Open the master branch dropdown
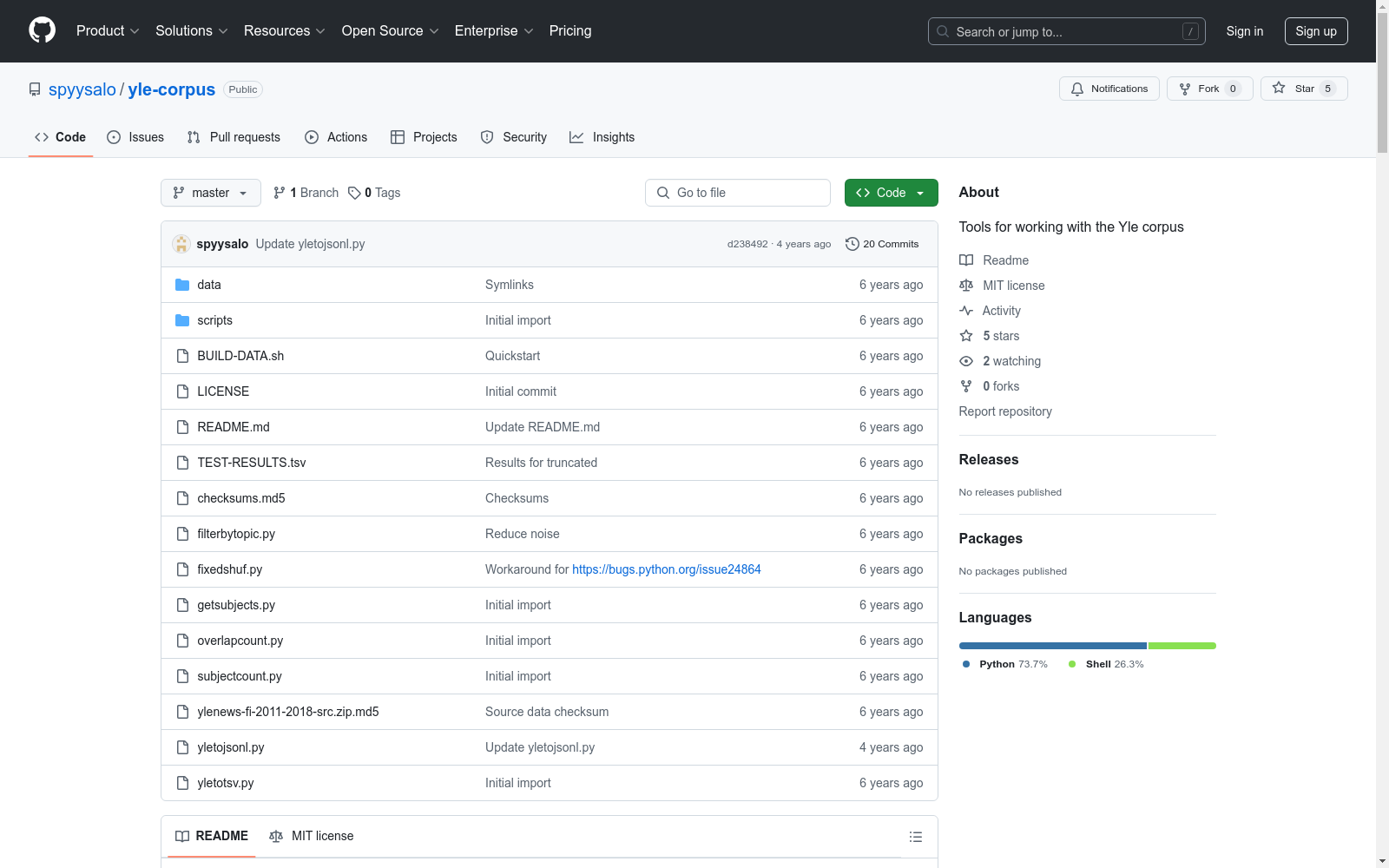1389x868 pixels. (211, 193)
